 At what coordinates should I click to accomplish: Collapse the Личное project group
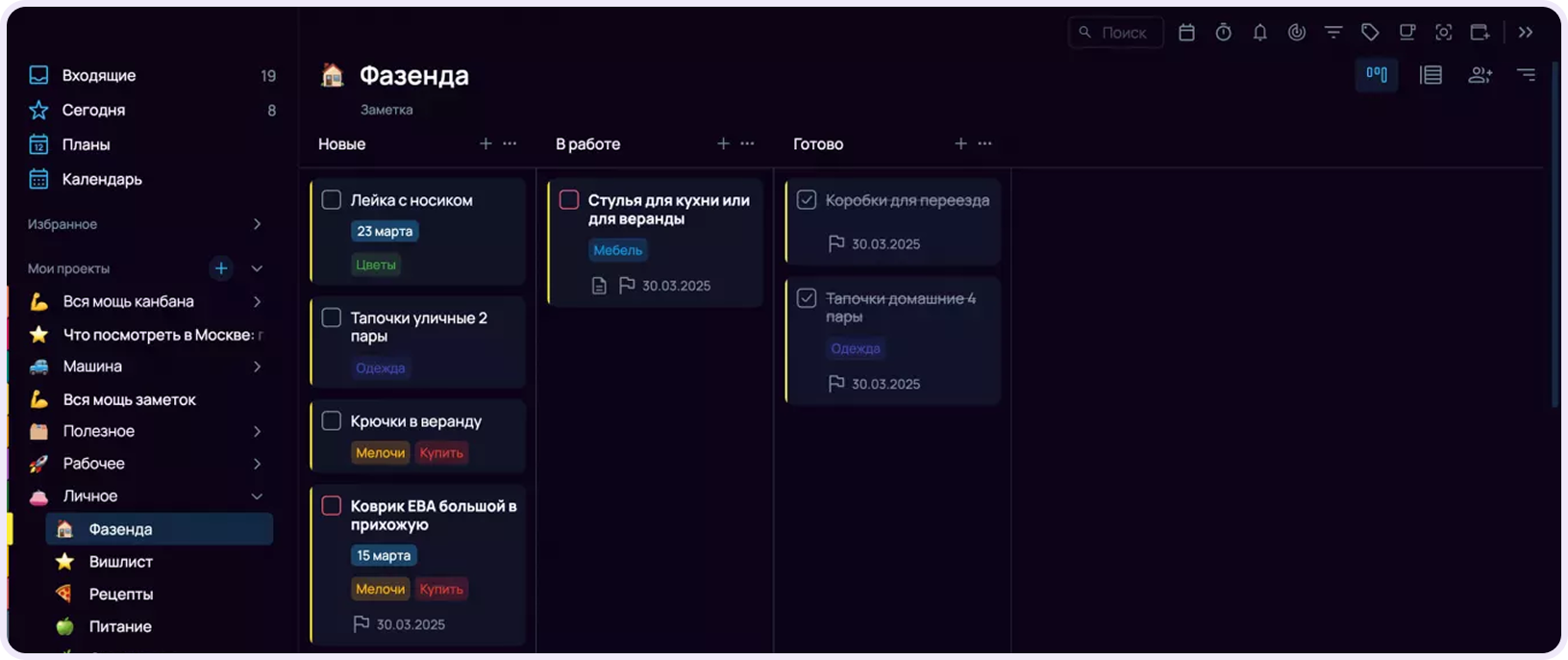click(257, 496)
